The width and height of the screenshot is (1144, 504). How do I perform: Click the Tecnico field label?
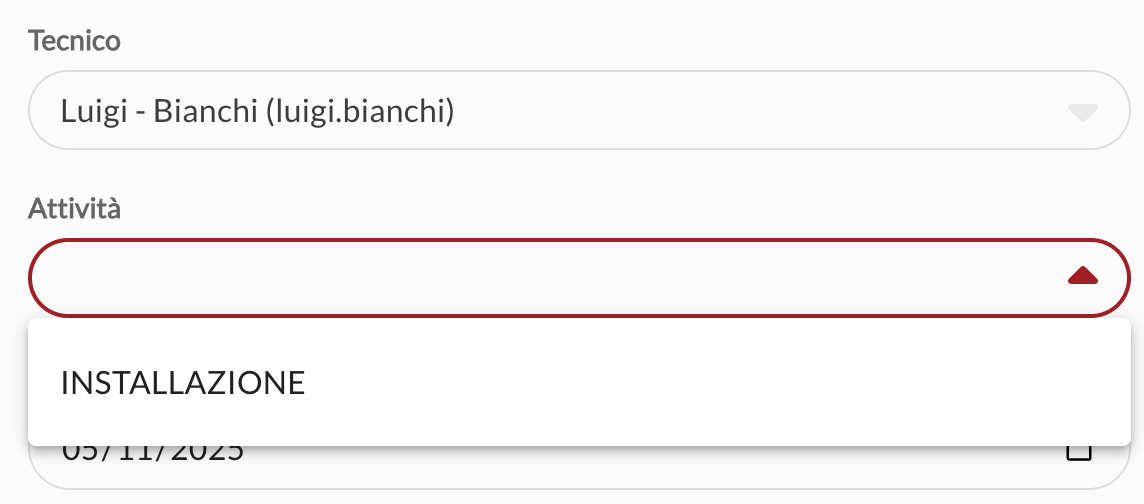(x=75, y=41)
